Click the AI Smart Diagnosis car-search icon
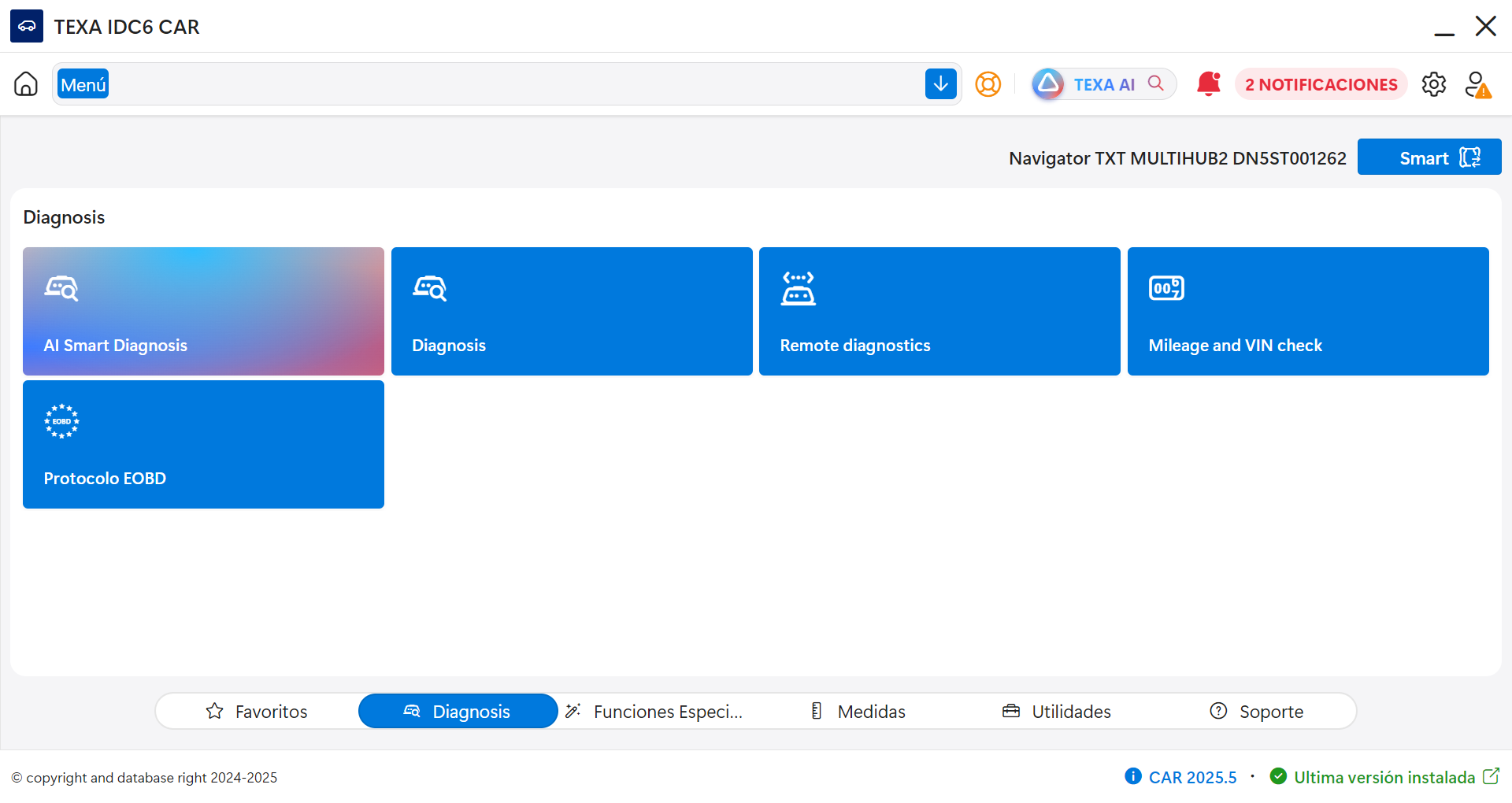Image resolution: width=1512 pixels, height=803 pixels. (61, 288)
